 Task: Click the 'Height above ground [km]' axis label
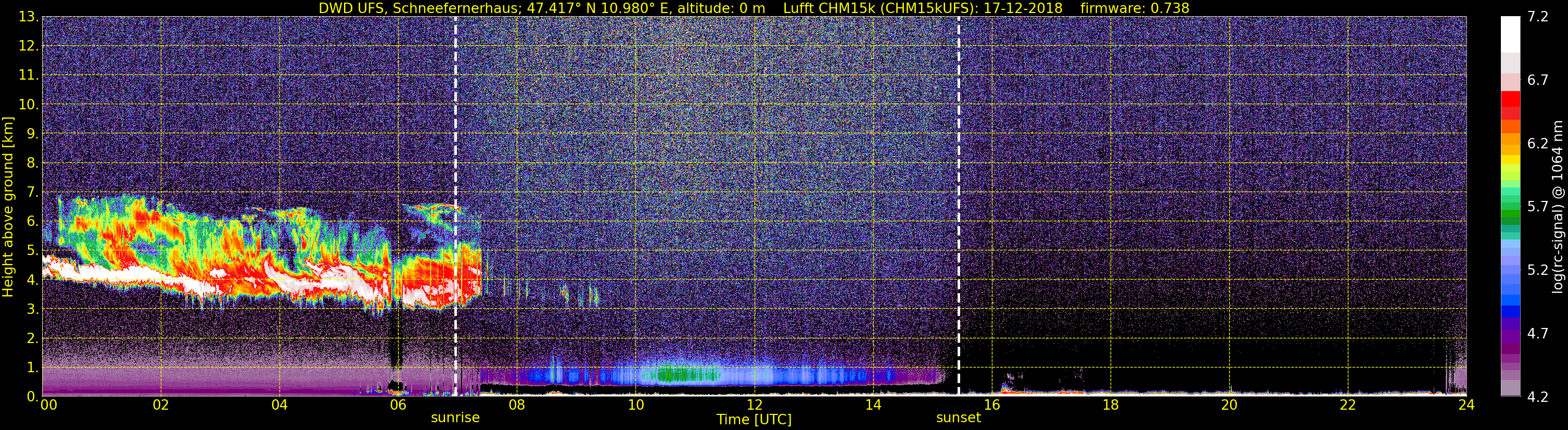[x=8, y=207]
